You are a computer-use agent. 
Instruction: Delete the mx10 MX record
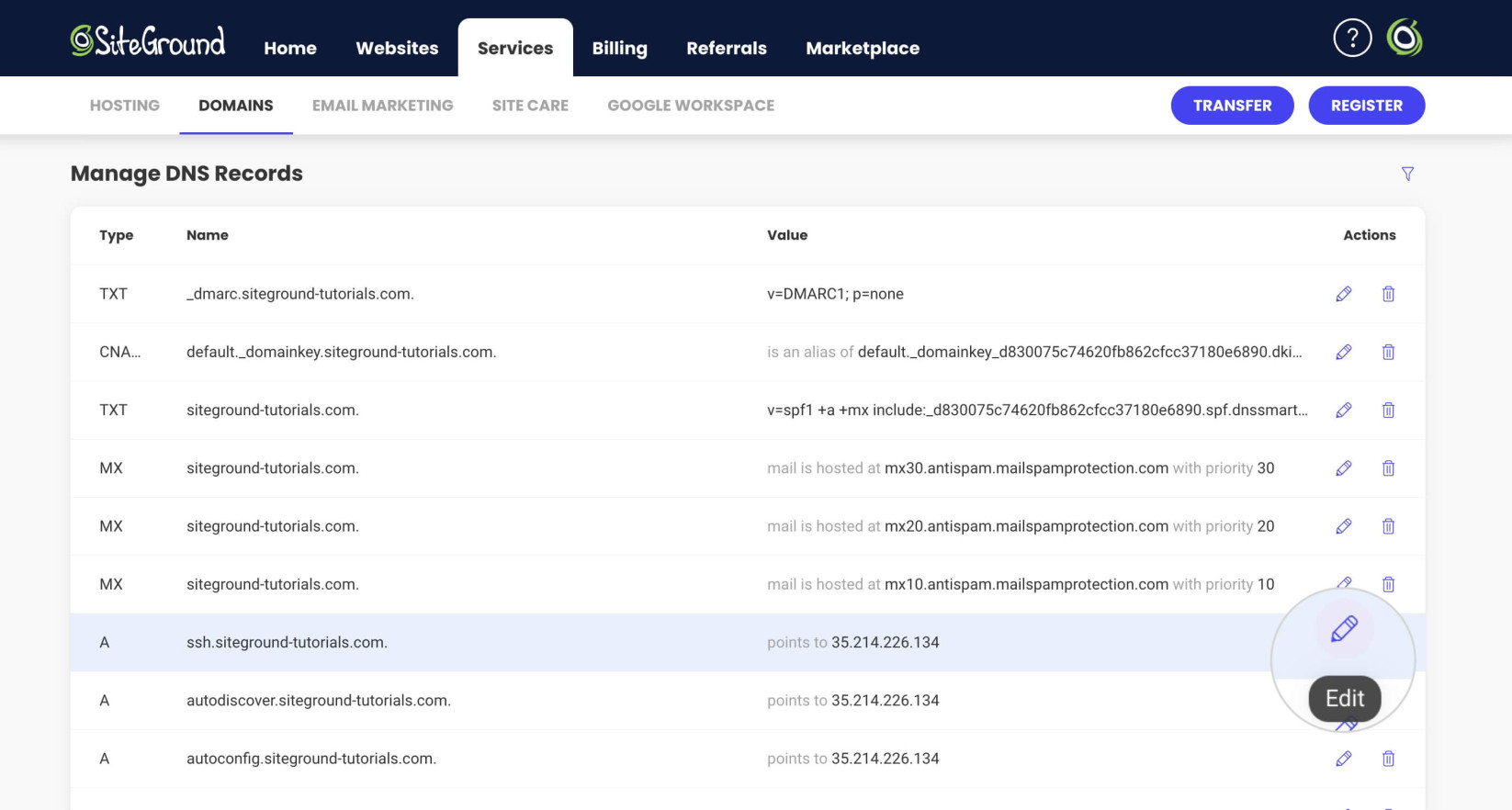(x=1388, y=584)
